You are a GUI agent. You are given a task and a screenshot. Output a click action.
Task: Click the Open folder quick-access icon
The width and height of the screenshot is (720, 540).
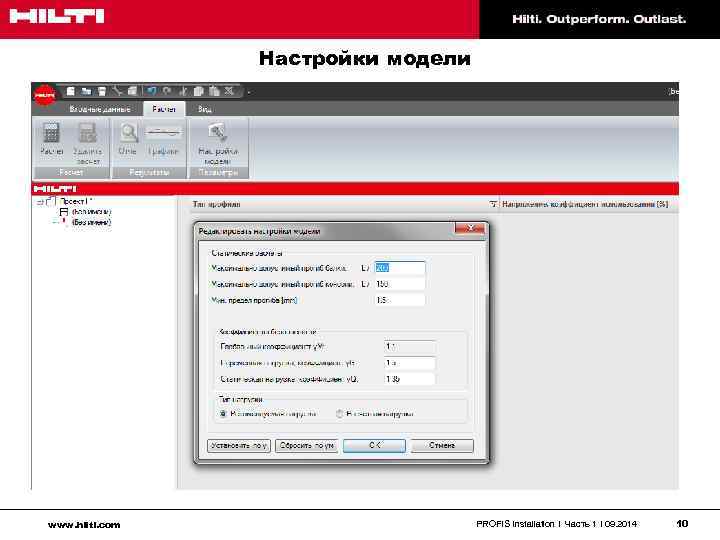[x=86, y=91]
